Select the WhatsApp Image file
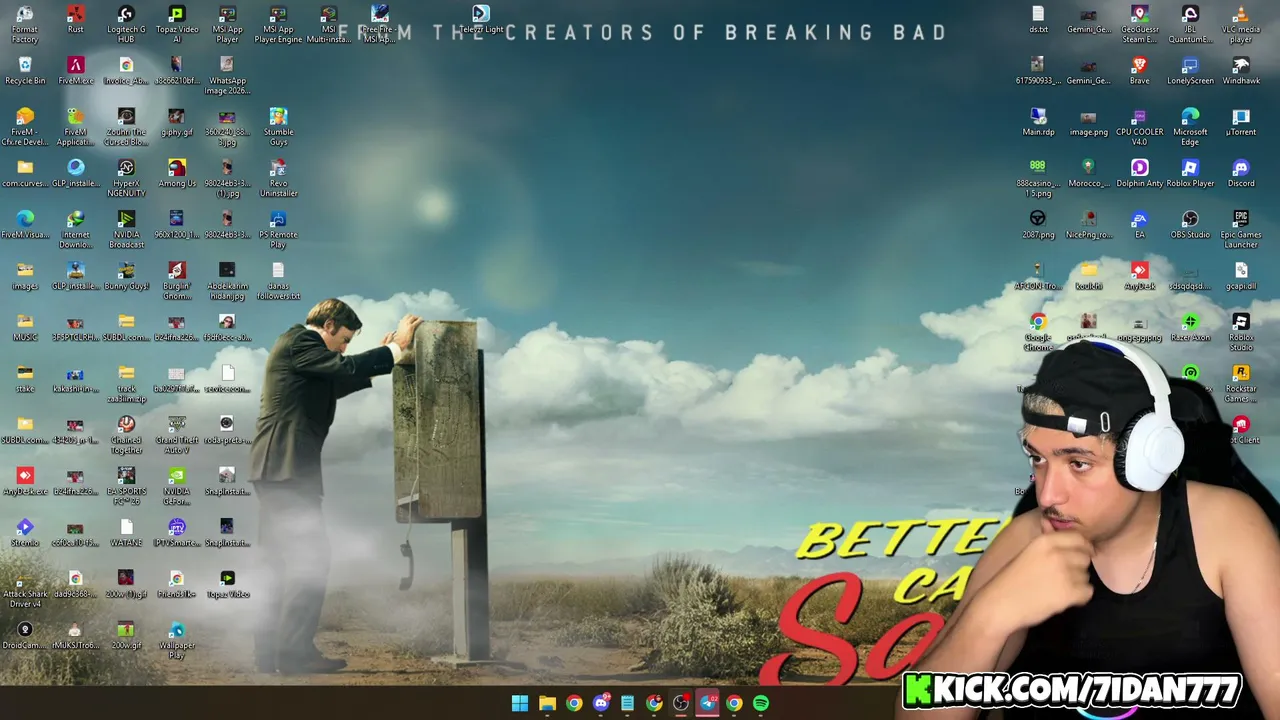Image resolution: width=1280 pixels, height=720 pixels. [x=227, y=75]
